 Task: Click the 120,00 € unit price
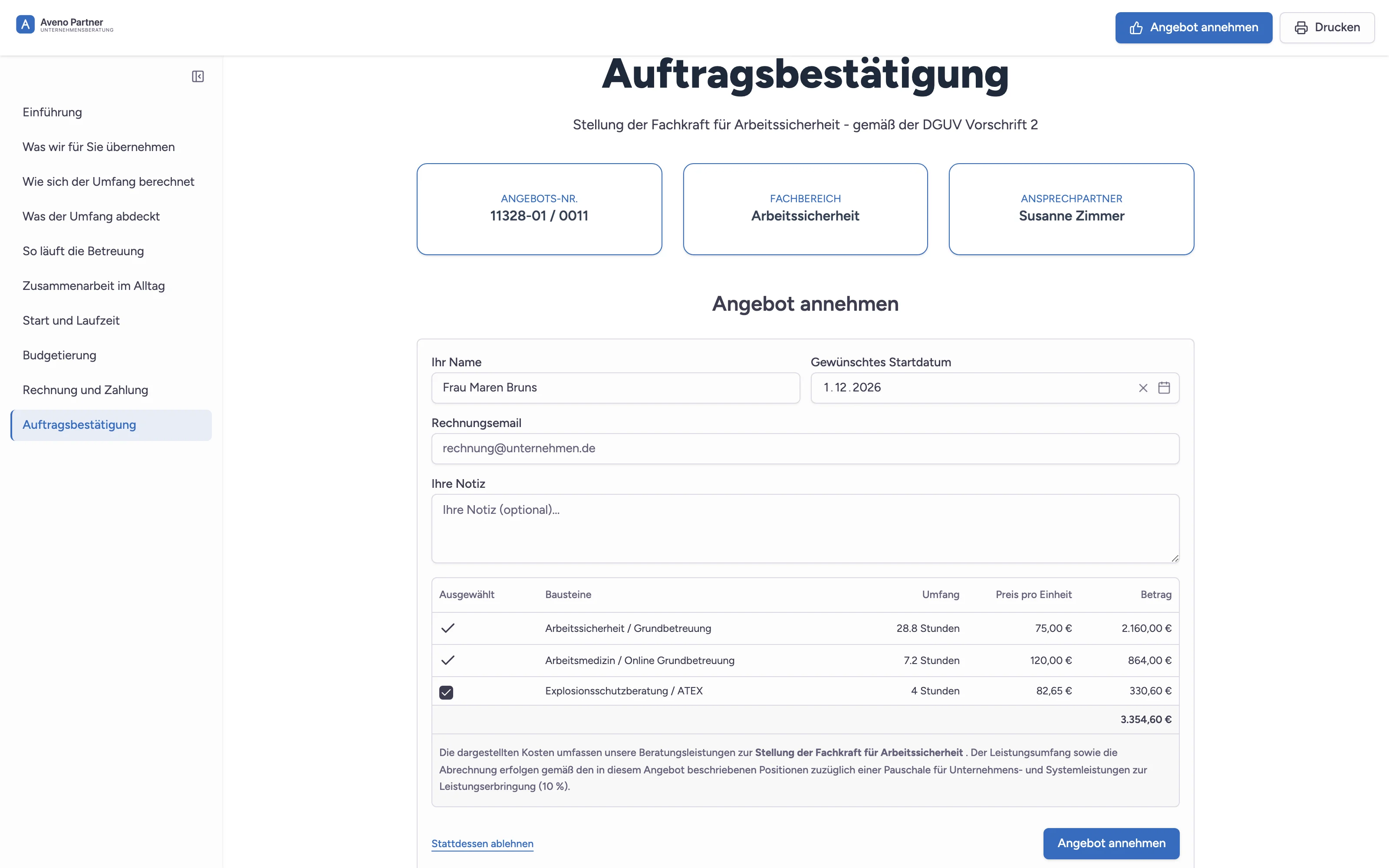(1050, 661)
